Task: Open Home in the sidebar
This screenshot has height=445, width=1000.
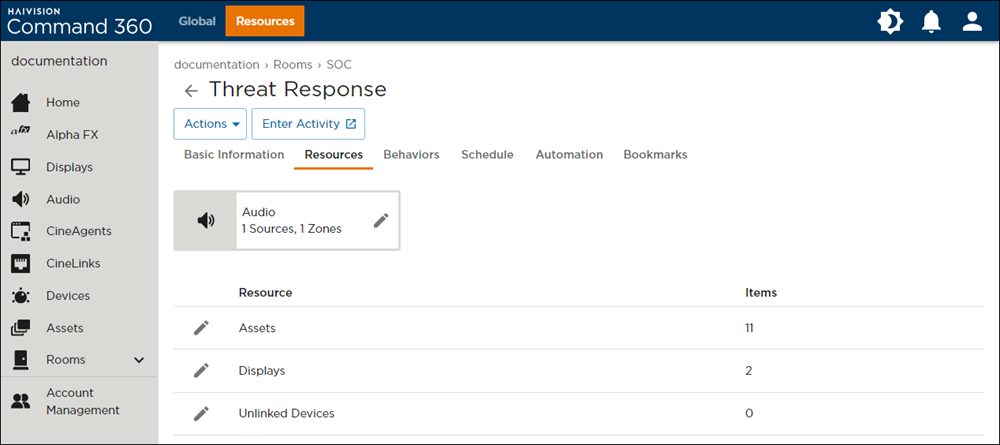Action: pos(62,102)
